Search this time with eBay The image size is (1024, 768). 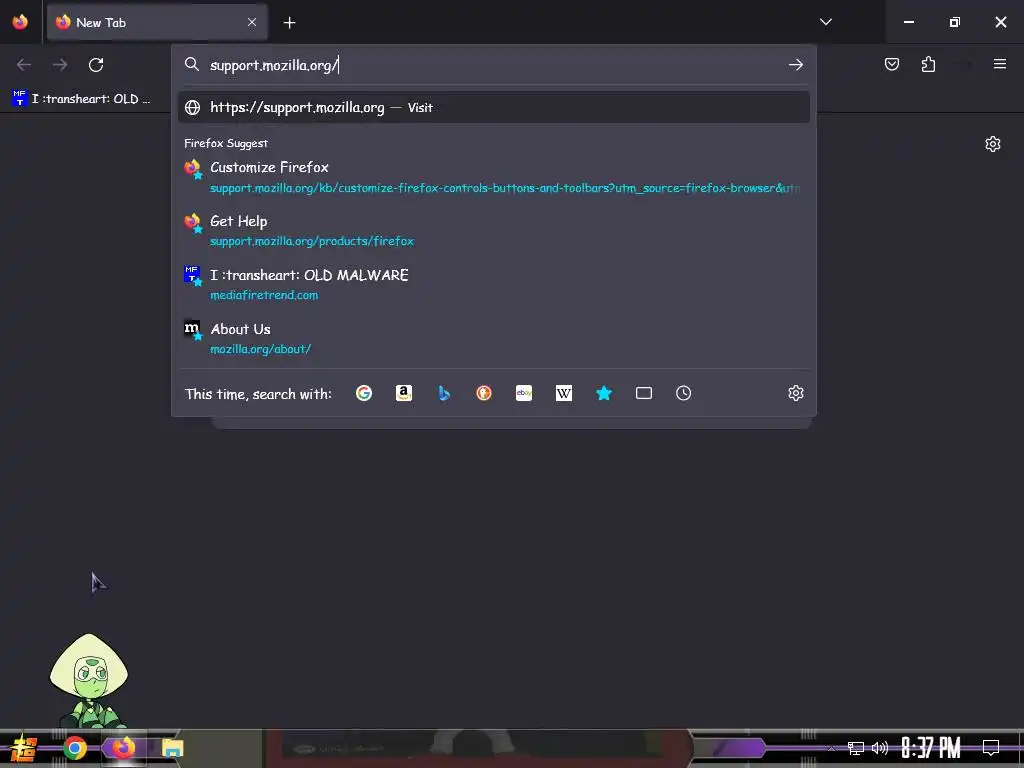click(524, 393)
